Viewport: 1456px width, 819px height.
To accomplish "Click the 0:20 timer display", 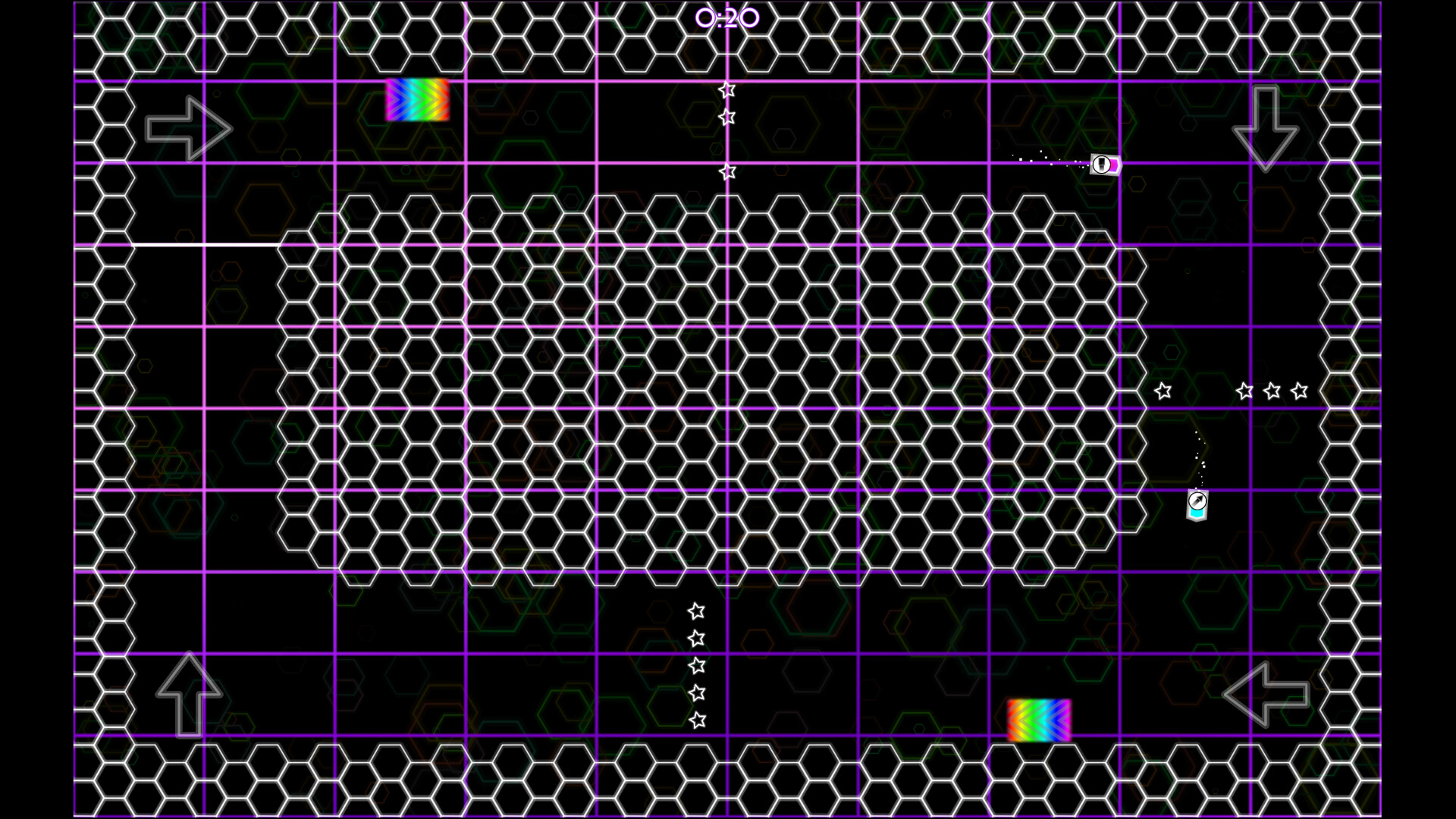I will coord(726,18).
